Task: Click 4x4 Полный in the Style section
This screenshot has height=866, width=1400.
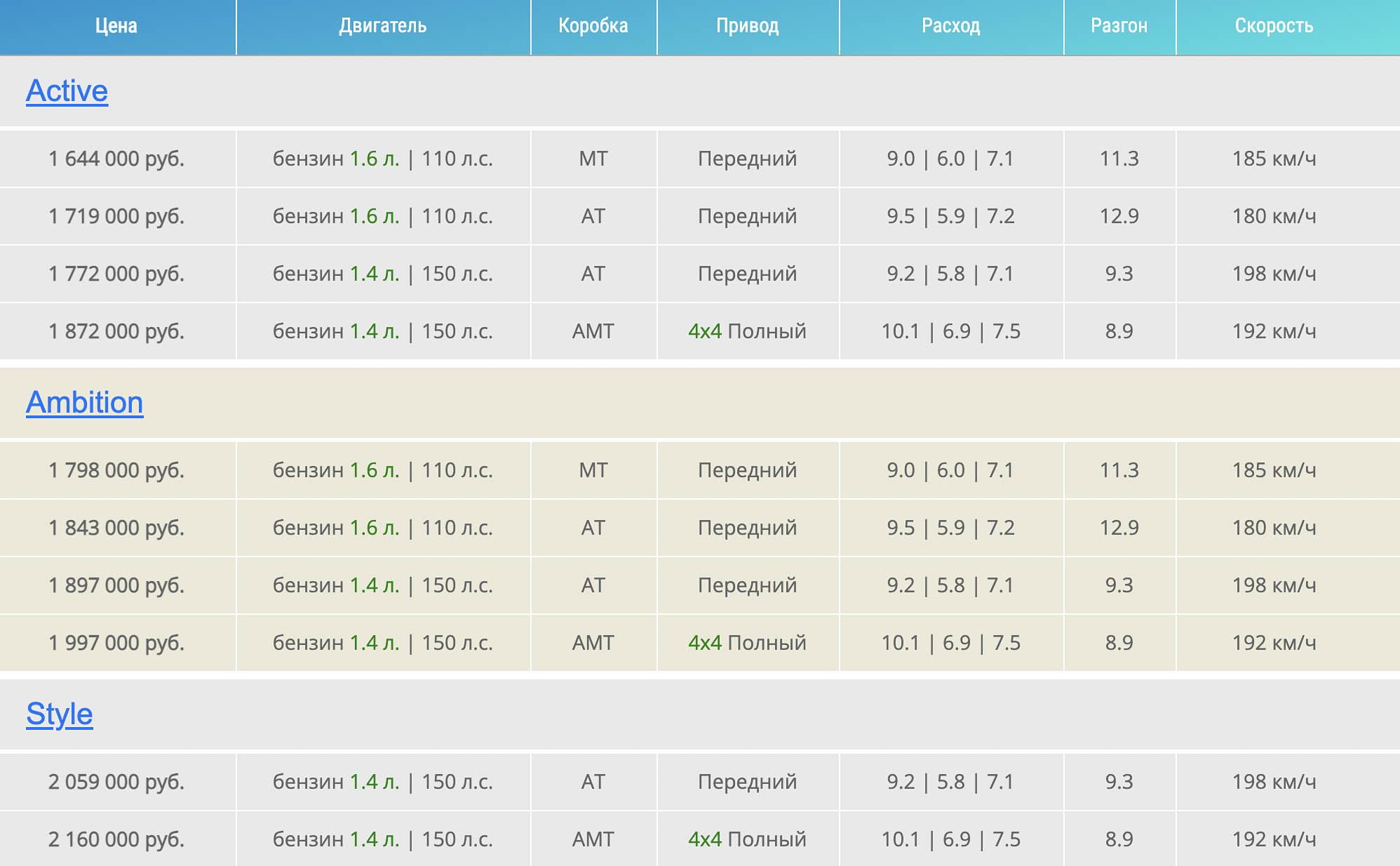Action: coord(748,839)
